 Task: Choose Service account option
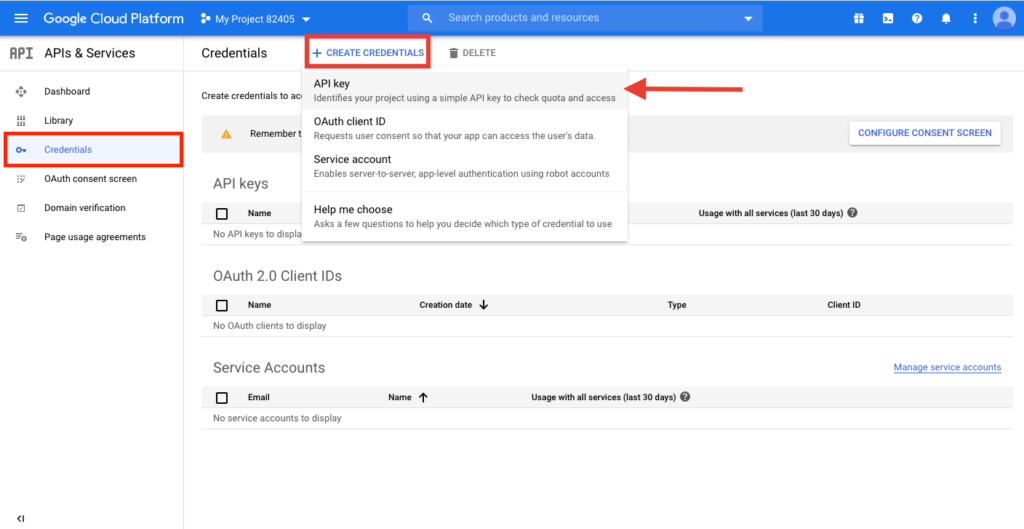pyautogui.click(x=464, y=167)
